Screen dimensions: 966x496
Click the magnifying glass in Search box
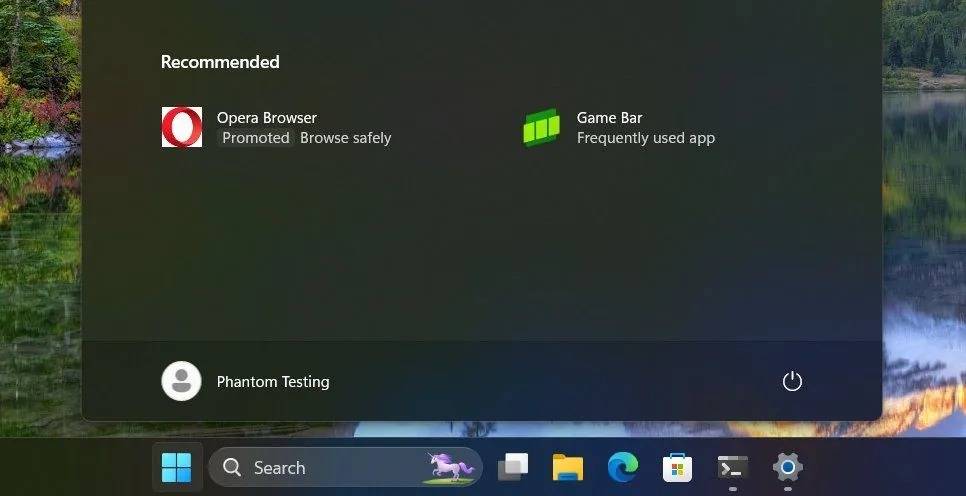click(232, 468)
